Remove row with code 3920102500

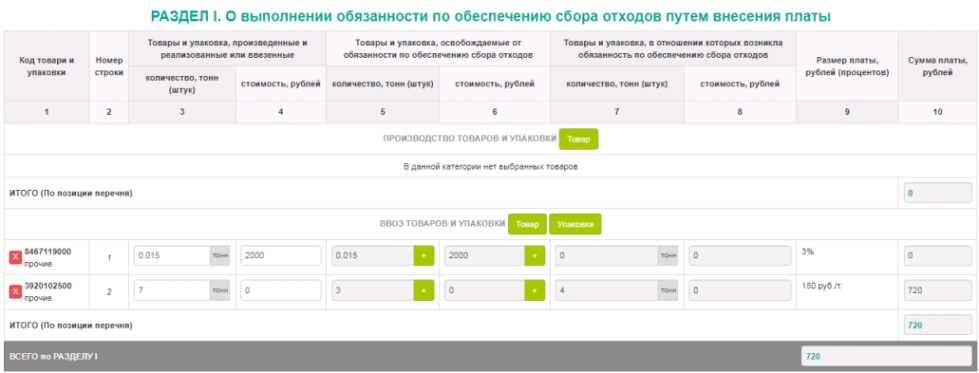(16, 291)
